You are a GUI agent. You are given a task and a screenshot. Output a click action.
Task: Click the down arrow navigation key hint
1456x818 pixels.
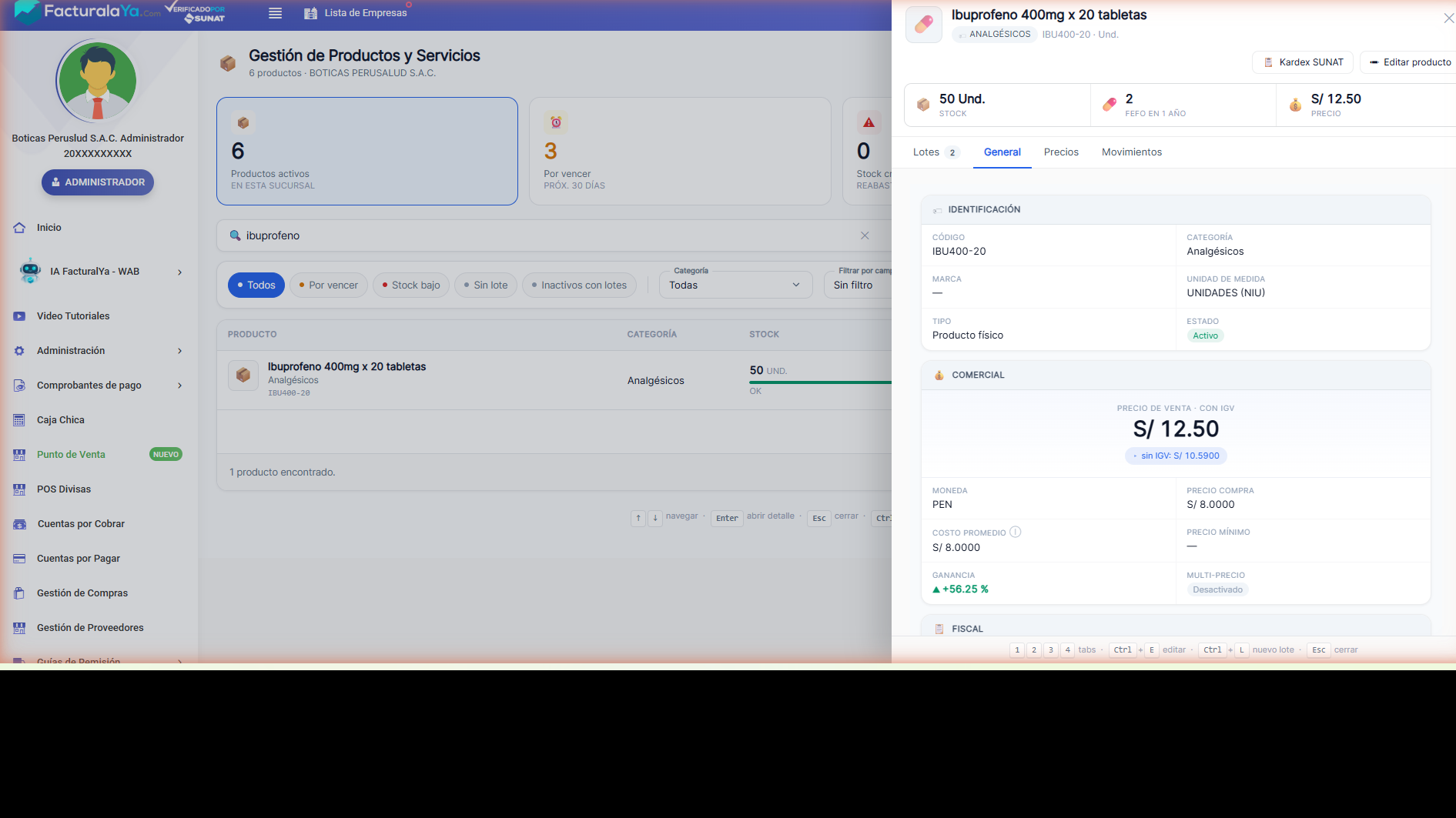(x=655, y=518)
